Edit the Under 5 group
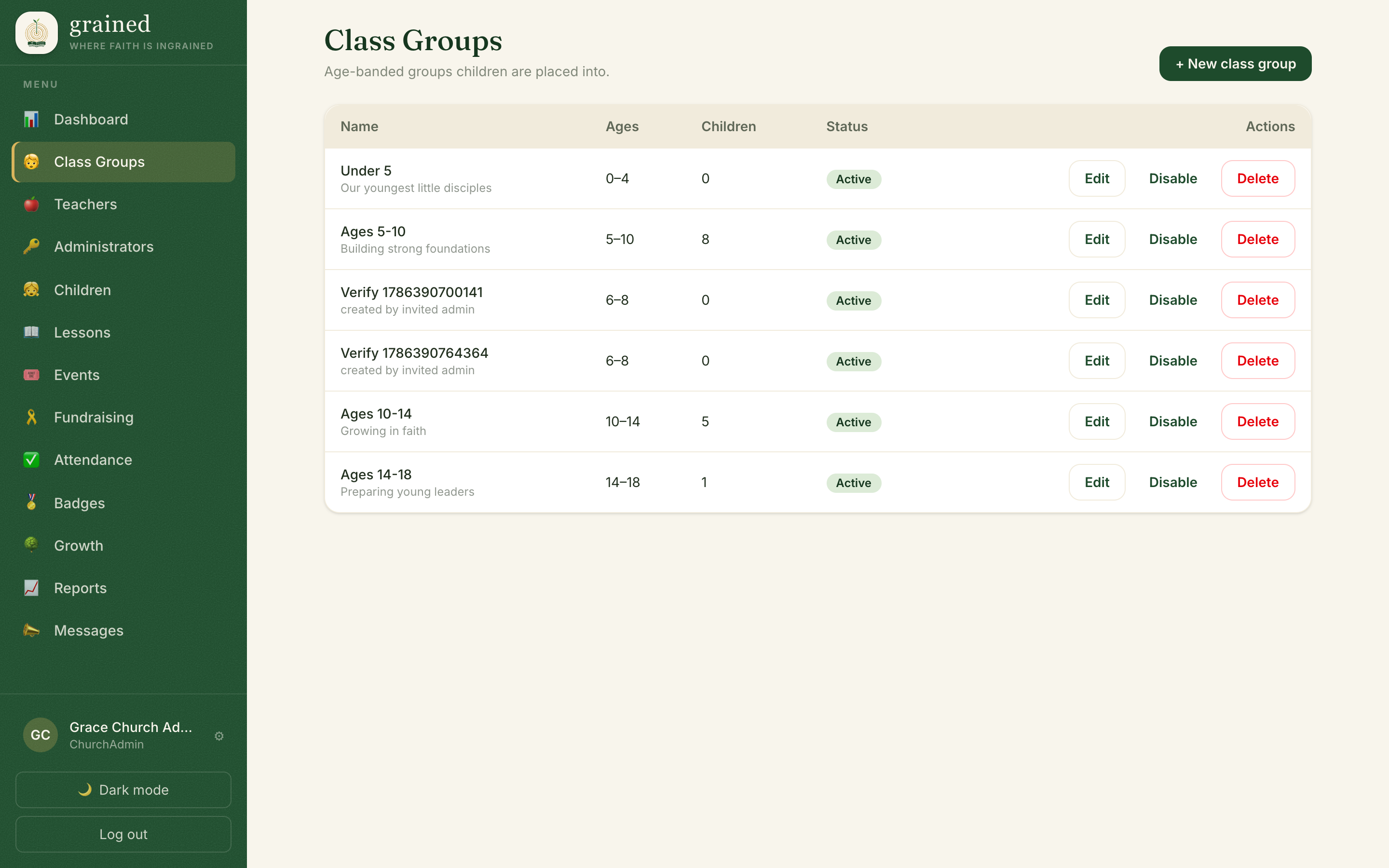Viewport: 1389px width, 868px height. click(x=1097, y=178)
